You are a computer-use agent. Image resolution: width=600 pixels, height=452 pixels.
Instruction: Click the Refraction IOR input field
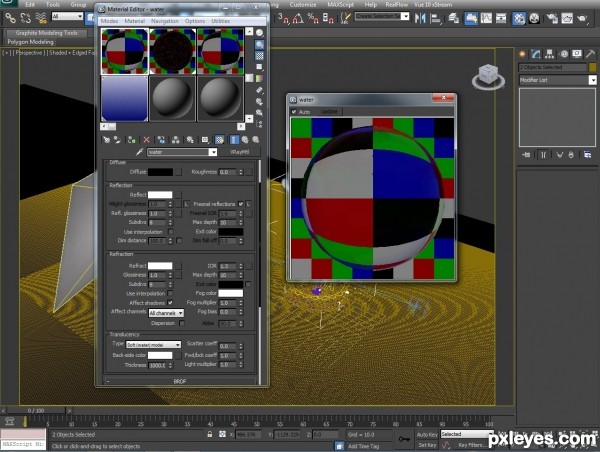point(228,266)
